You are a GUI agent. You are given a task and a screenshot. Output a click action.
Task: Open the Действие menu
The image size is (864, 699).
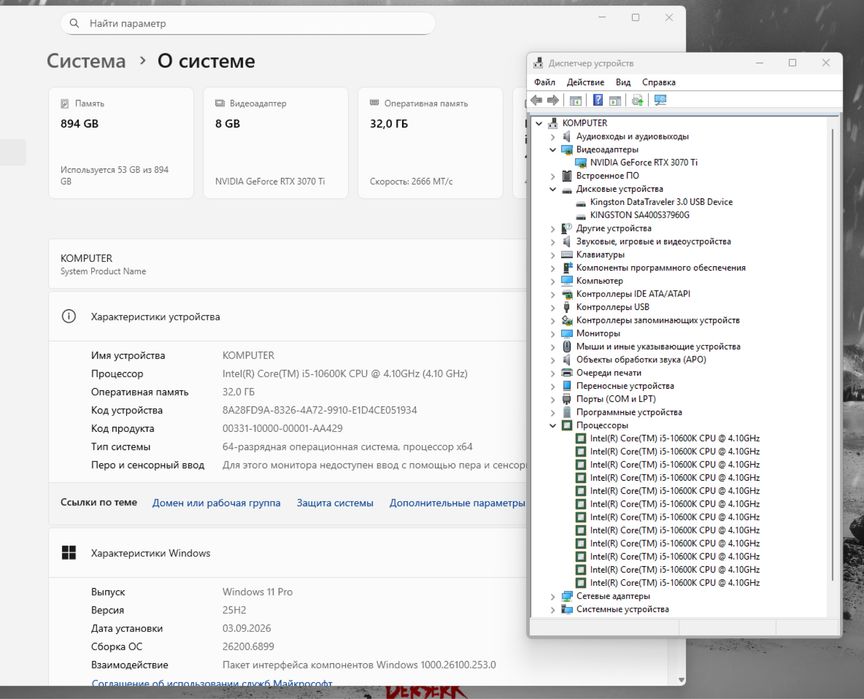tap(585, 82)
